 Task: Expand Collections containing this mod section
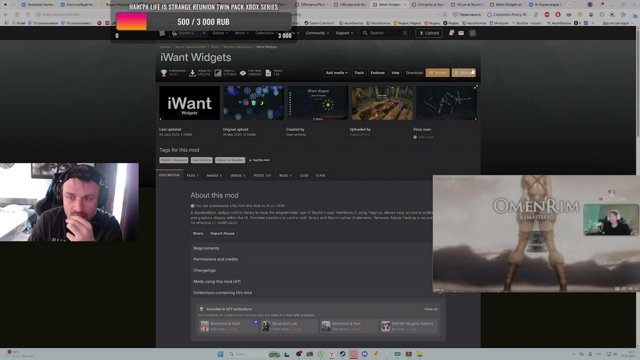[312, 293]
